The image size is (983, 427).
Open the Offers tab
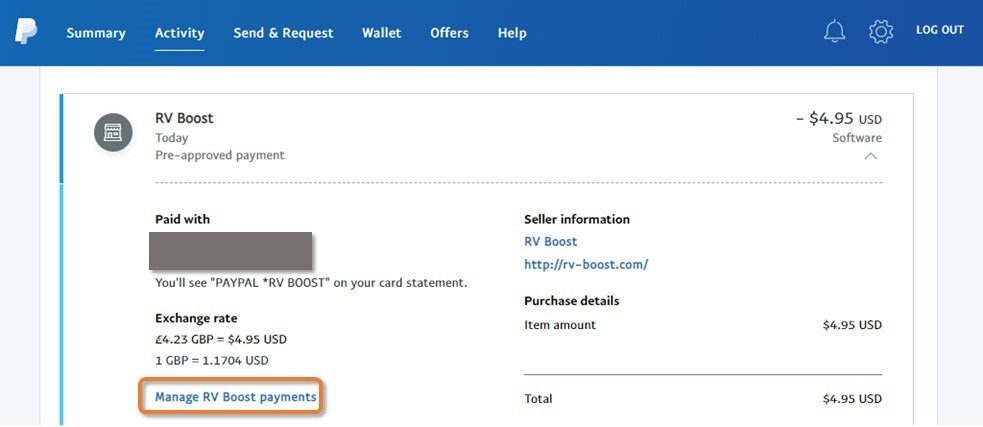[449, 33]
